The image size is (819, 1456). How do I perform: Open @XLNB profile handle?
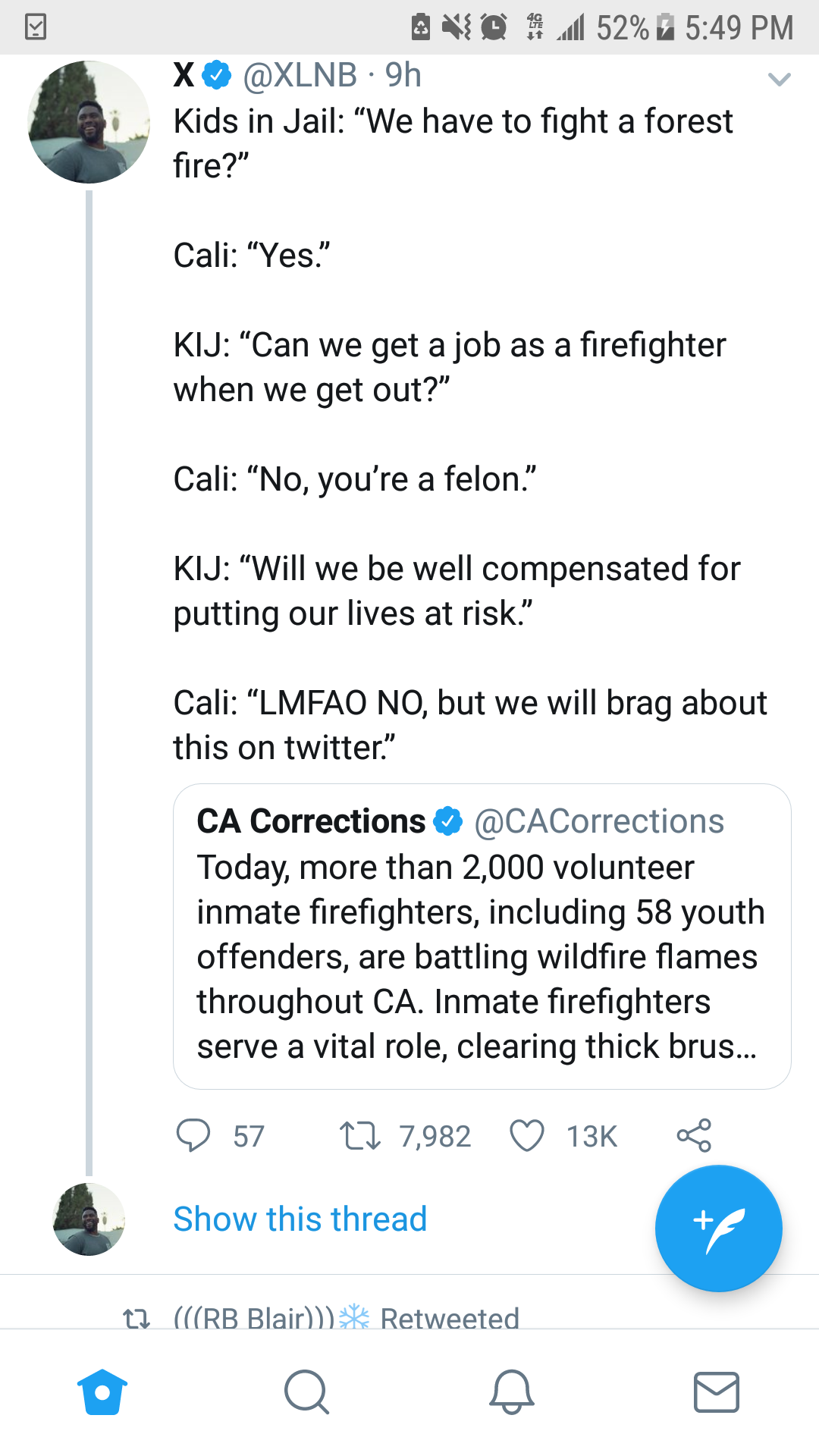pyautogui.click(x=300, y=75)
